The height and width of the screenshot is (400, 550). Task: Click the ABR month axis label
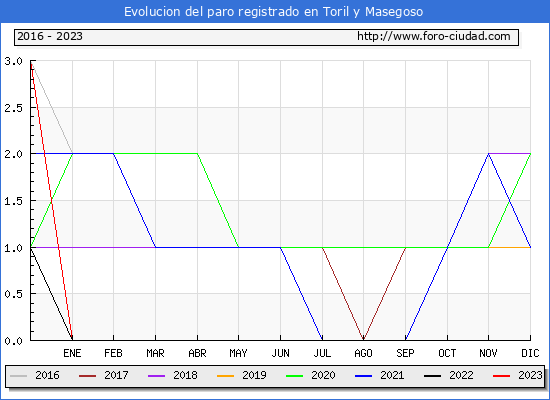pyautogui.click(x=197, y=353)
